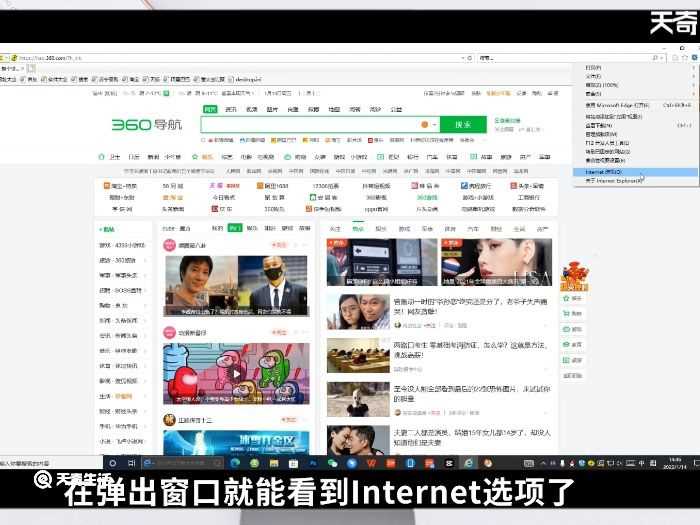The height and width of the screenshot is (525, 700).
Task: Select 管理加载项(M) in the Tools menu
Action: click(635, 134)
